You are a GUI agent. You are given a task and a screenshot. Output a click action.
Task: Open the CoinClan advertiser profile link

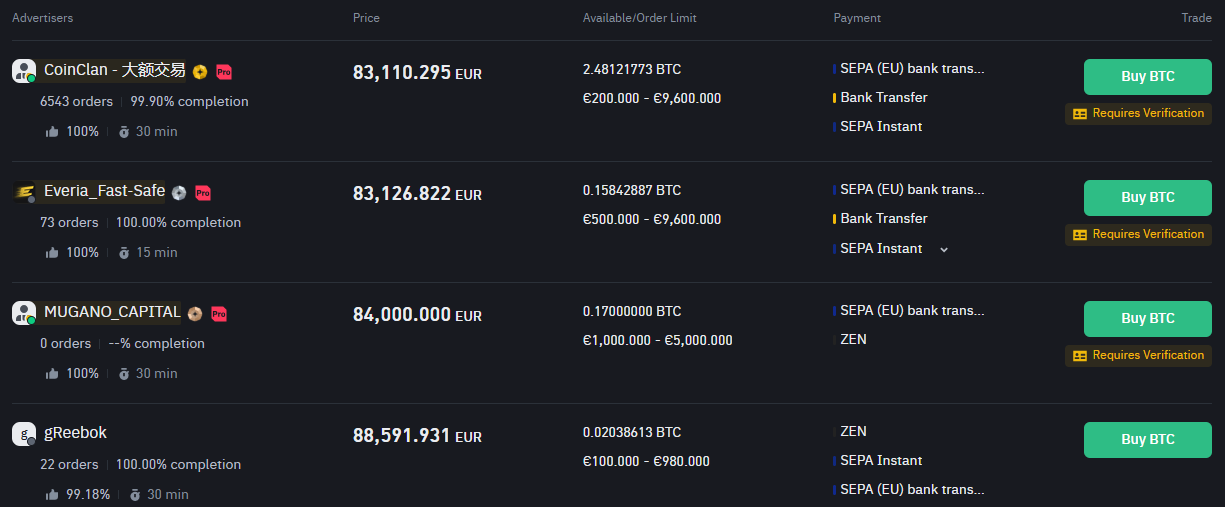115,70
